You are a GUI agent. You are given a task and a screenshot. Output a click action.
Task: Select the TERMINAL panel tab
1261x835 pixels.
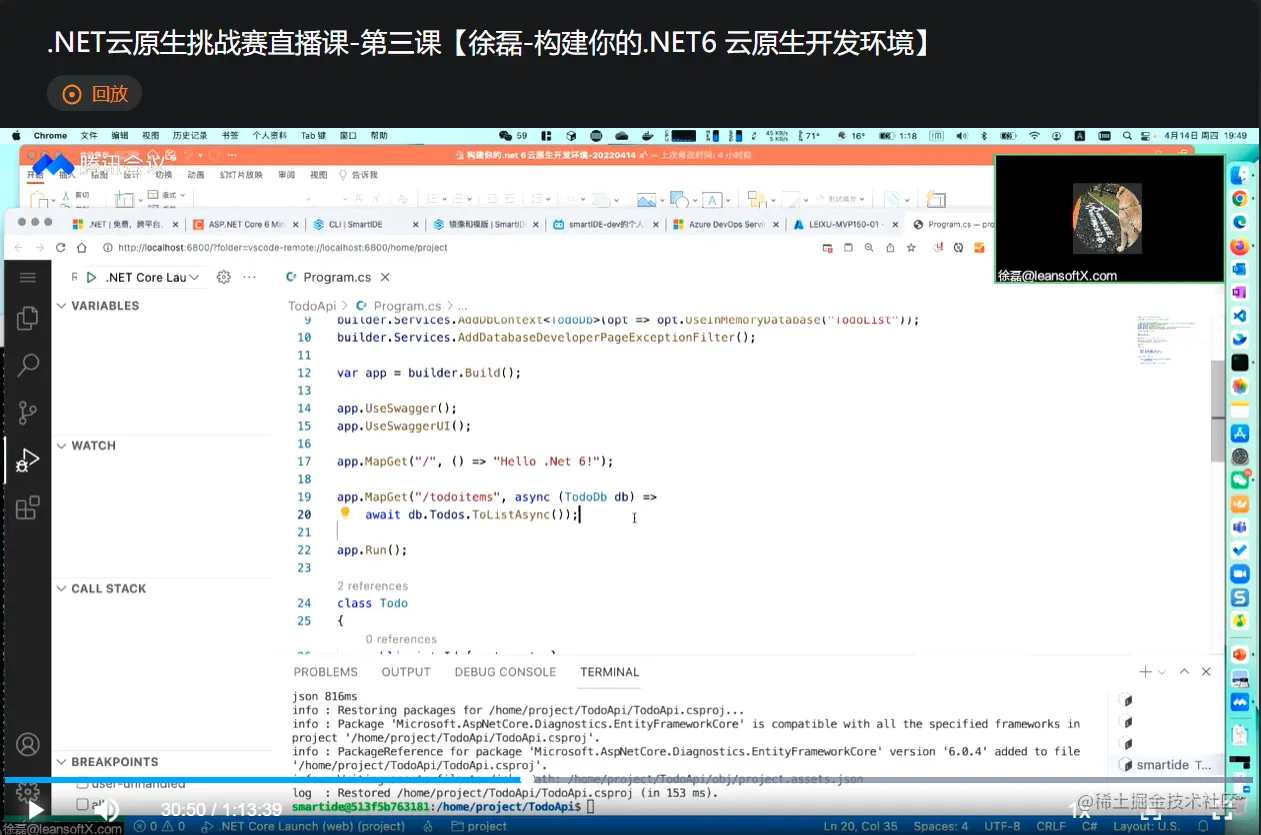pos(610,672)
